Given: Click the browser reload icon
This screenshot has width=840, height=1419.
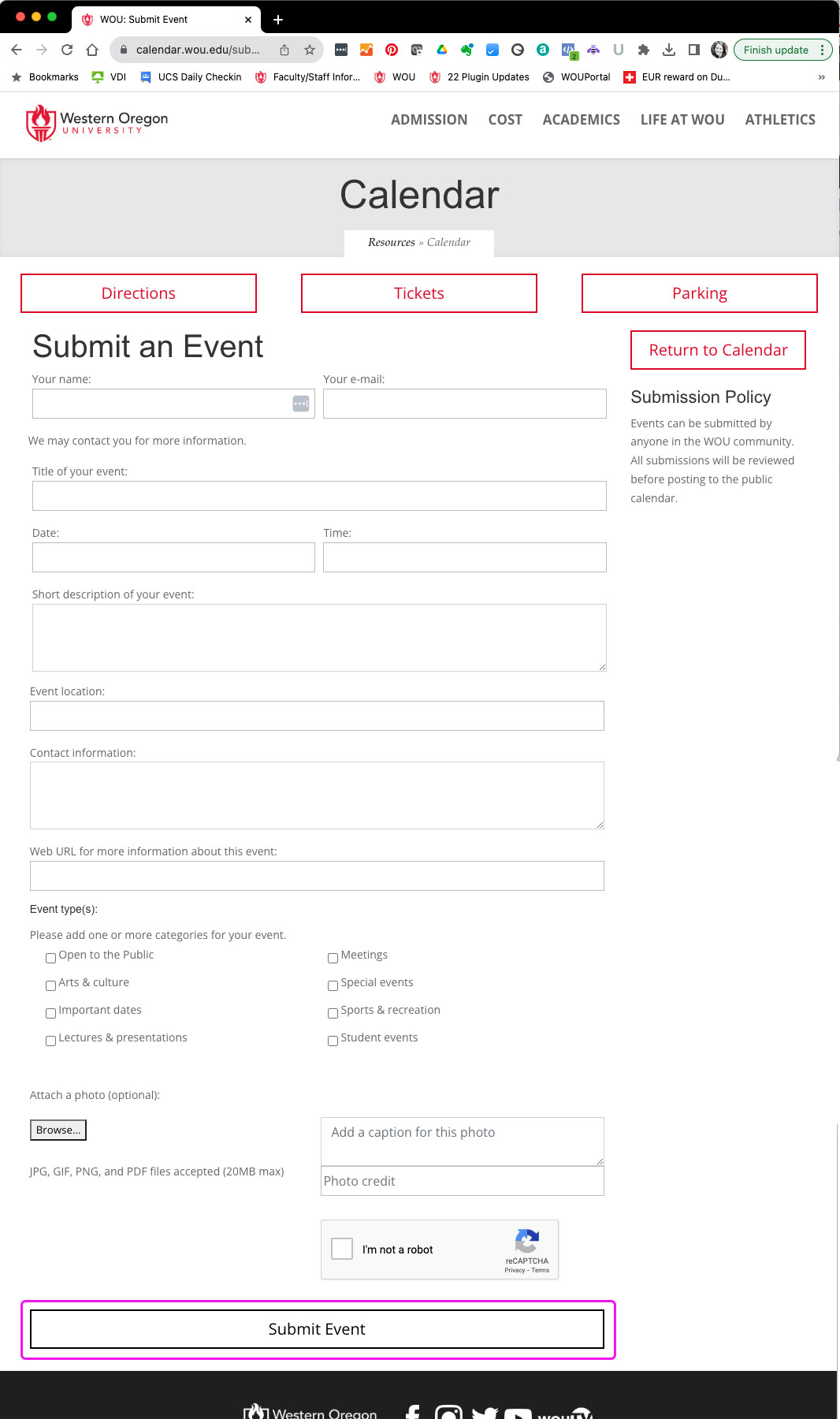Looking at the screenshot, I should (67, 50).
